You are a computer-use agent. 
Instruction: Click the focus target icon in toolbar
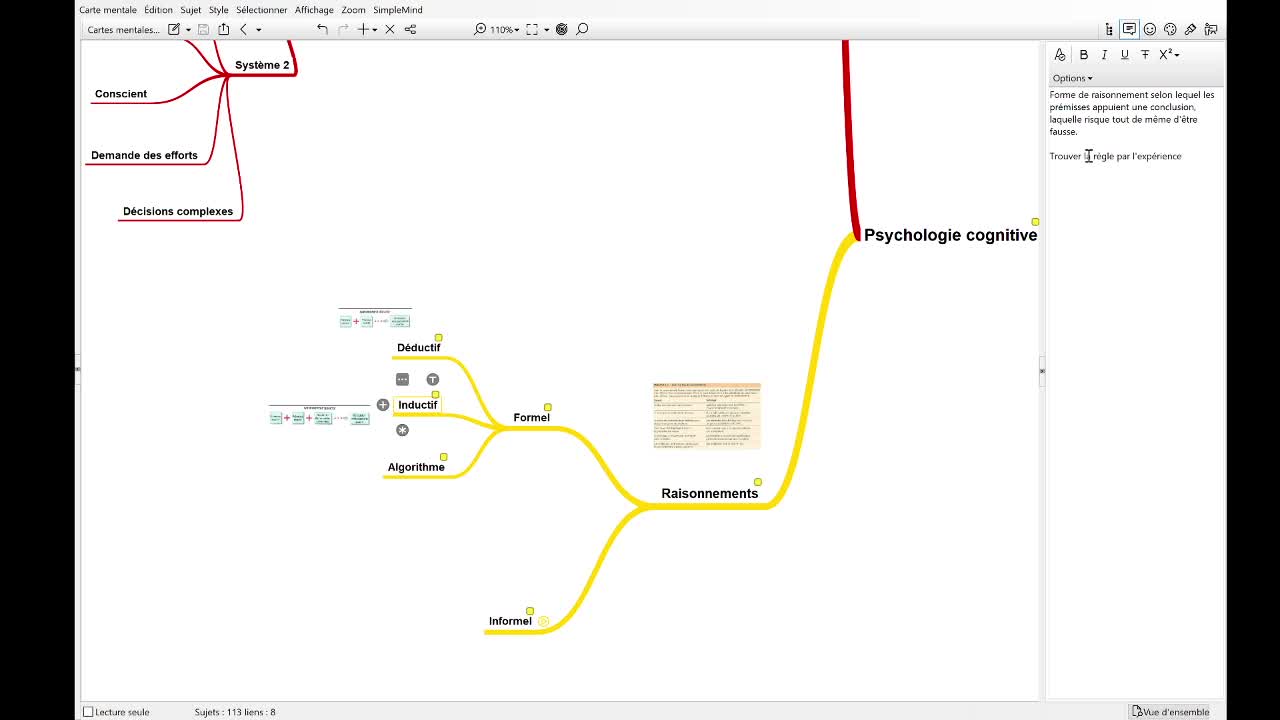coord(562,30)
